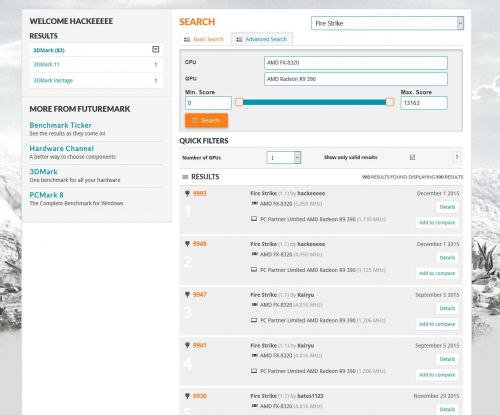This screenshot has height=415, width=500.
Task: Click the trophy icon beside score 9949
Action: (187, 244)
